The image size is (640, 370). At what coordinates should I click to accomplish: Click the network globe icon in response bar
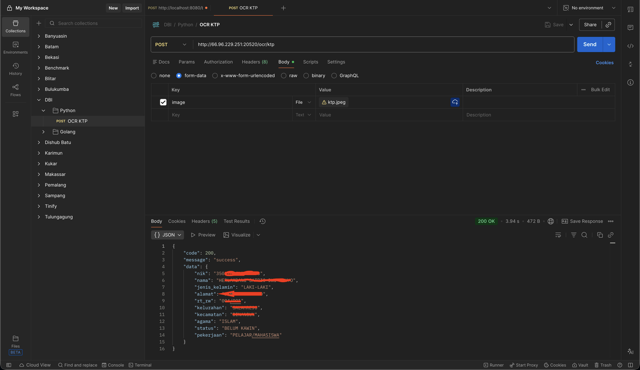point(551,221)
